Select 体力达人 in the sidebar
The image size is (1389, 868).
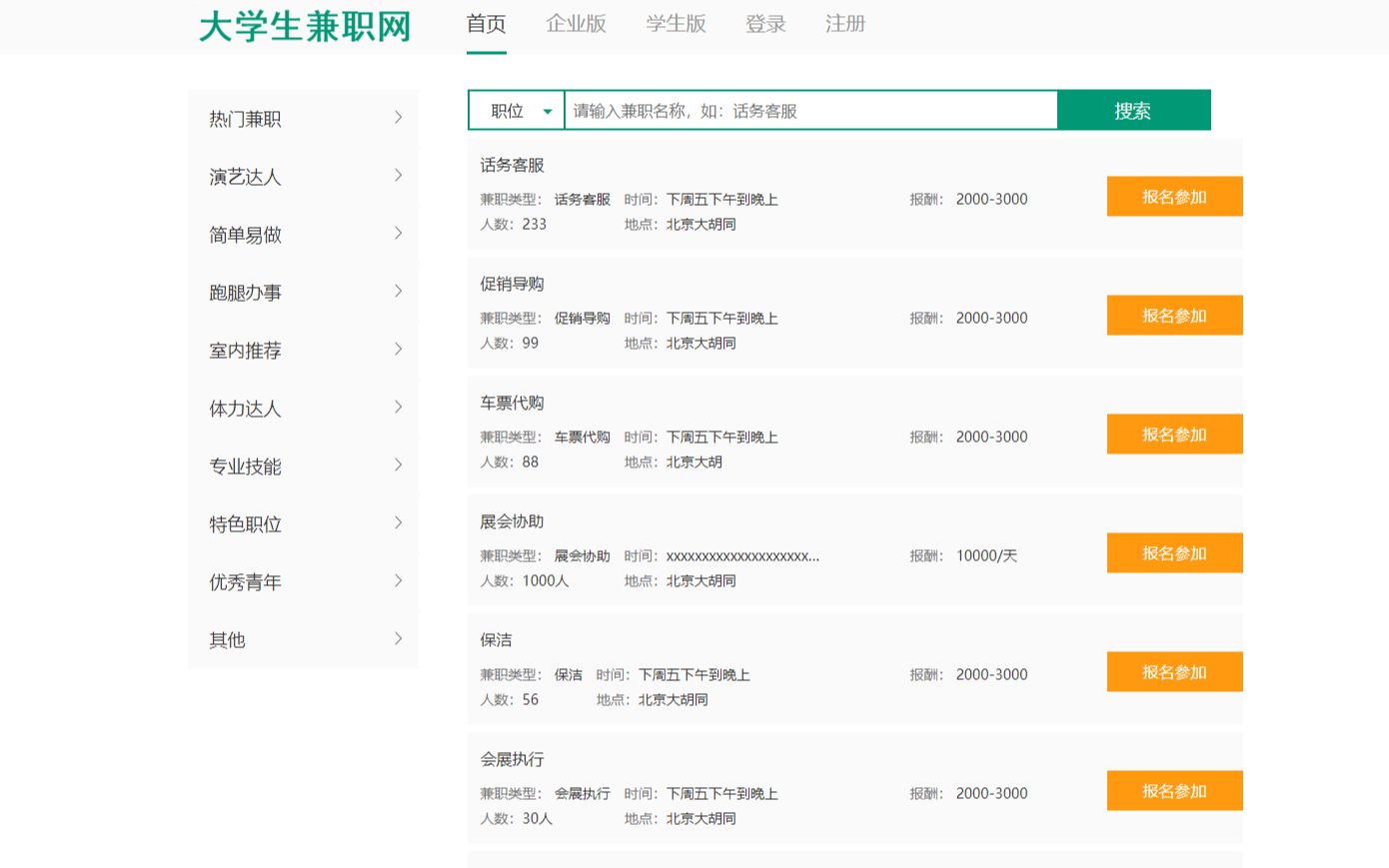click(x=245, y=409)
